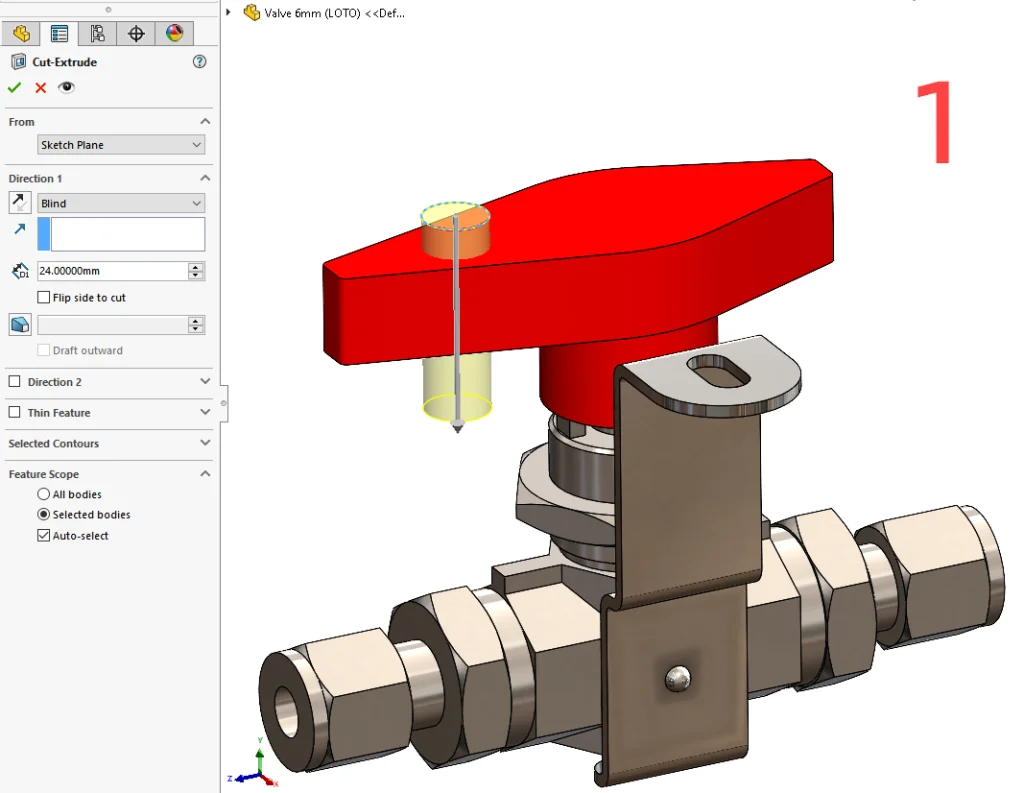Enable Thin Feature checkbox
Screen dimensions: 1024x793
[x=14, y=412]
